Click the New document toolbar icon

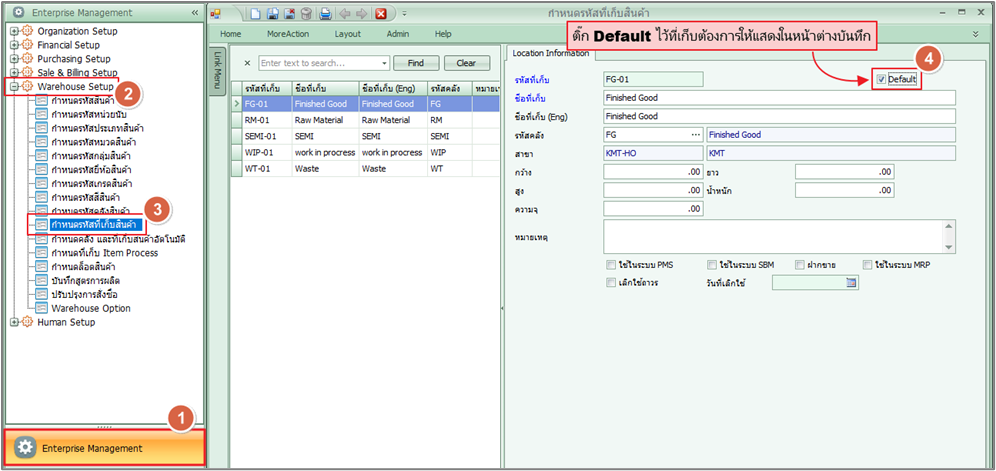257,13
